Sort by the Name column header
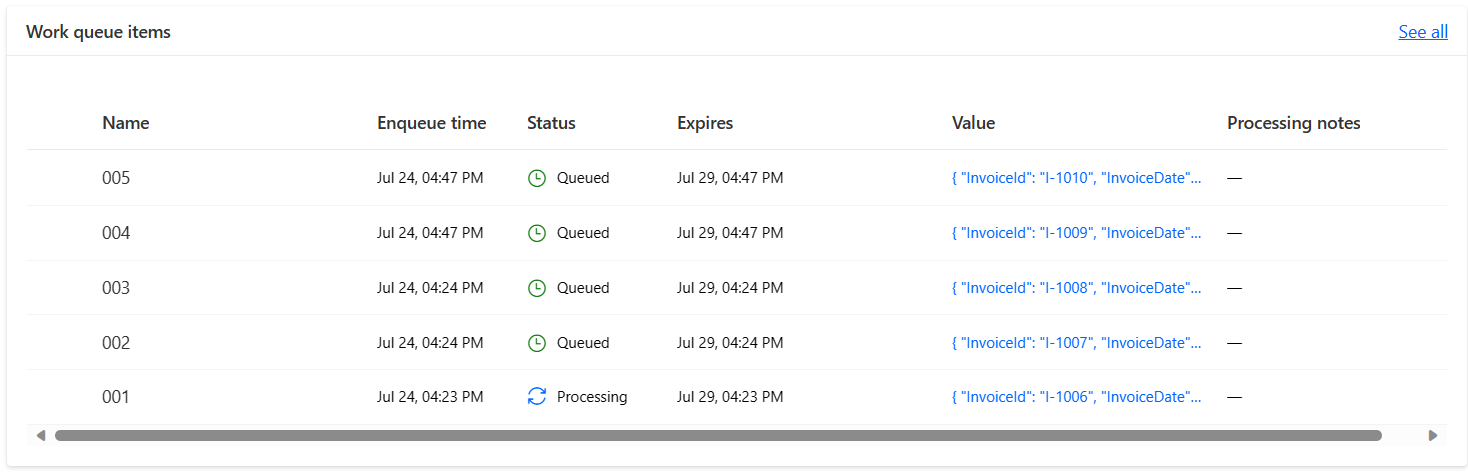 click(126, 123)
